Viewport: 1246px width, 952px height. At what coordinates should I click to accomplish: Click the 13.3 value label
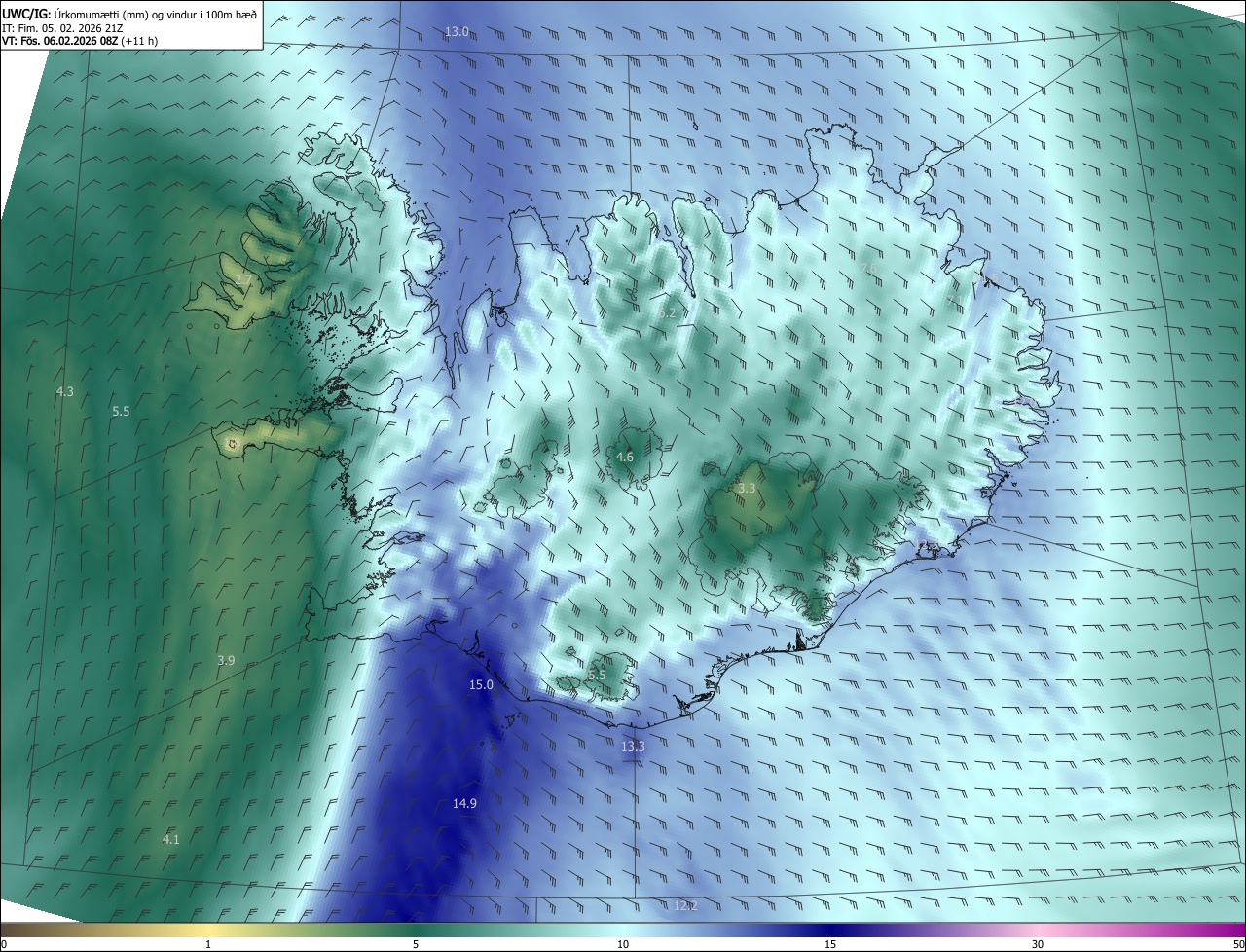pos(633,746)
